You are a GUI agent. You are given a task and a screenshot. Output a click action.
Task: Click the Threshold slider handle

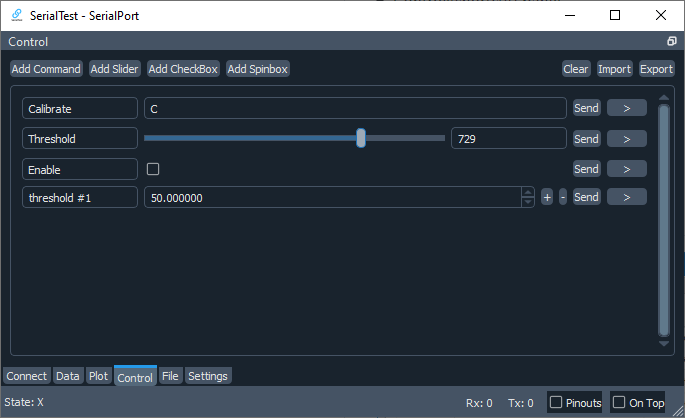click(x=361, y=138)
